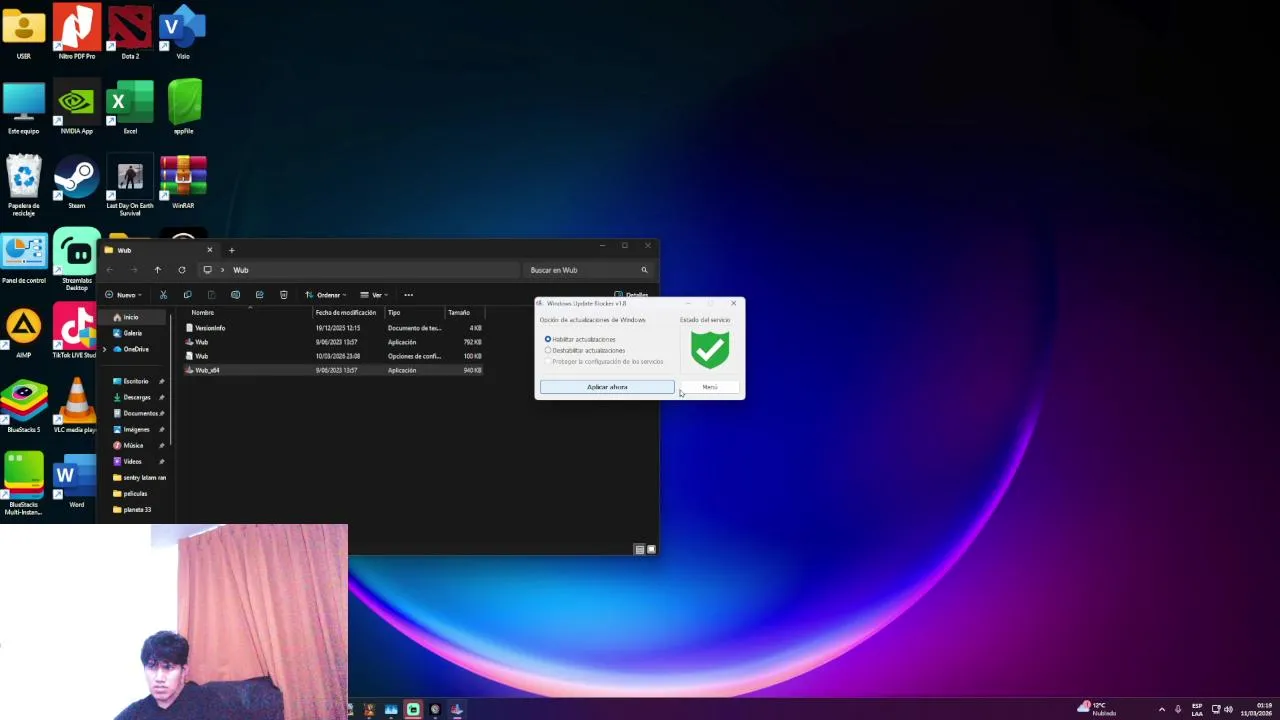Open the planeta 33 folder in sidebar
This screenshot has height=720, width=1280.
pyautogui.click(x=137, y=509)
